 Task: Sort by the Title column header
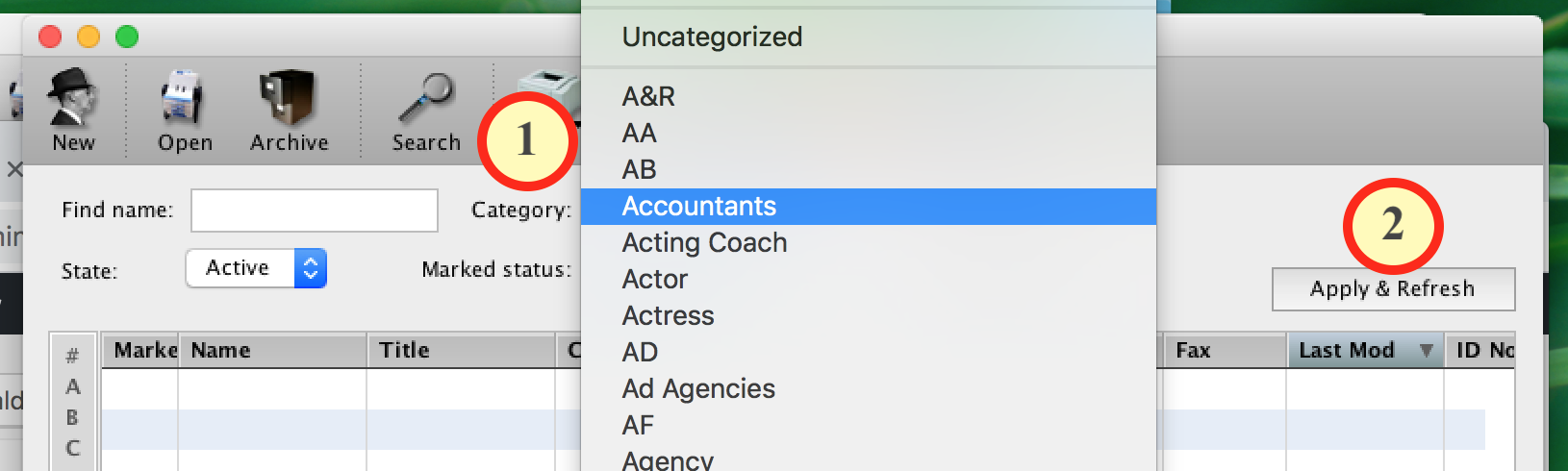pyautogui.click(x=461, y=351)
